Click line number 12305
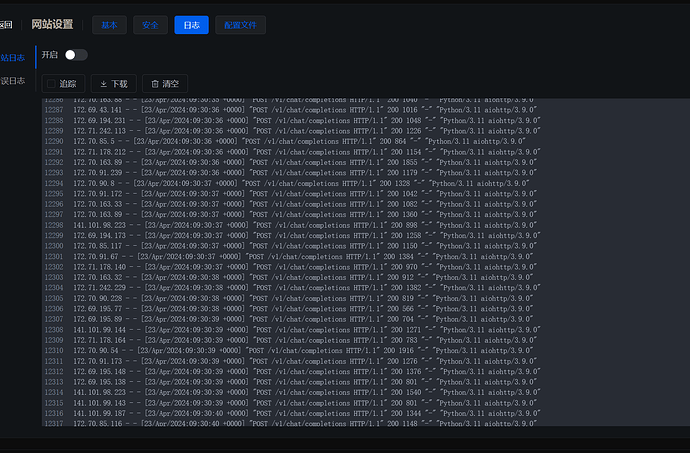Image resolution: width=690 pixels, height=453 pixels. coord(54,298)
